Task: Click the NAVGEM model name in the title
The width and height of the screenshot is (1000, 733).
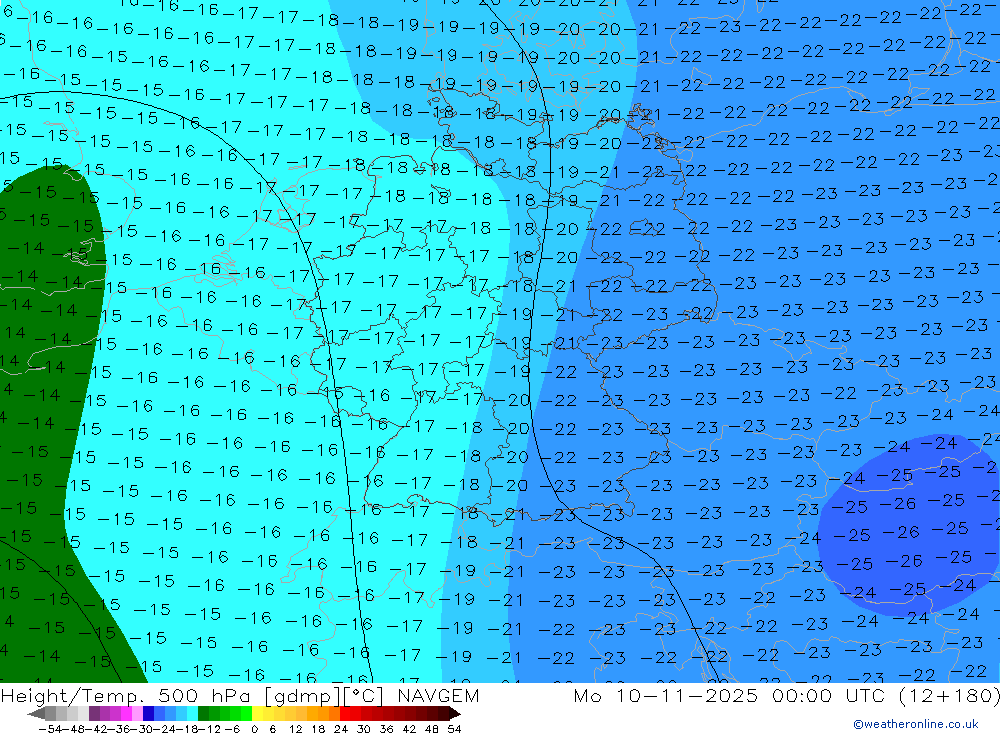Action: [438, 695]
